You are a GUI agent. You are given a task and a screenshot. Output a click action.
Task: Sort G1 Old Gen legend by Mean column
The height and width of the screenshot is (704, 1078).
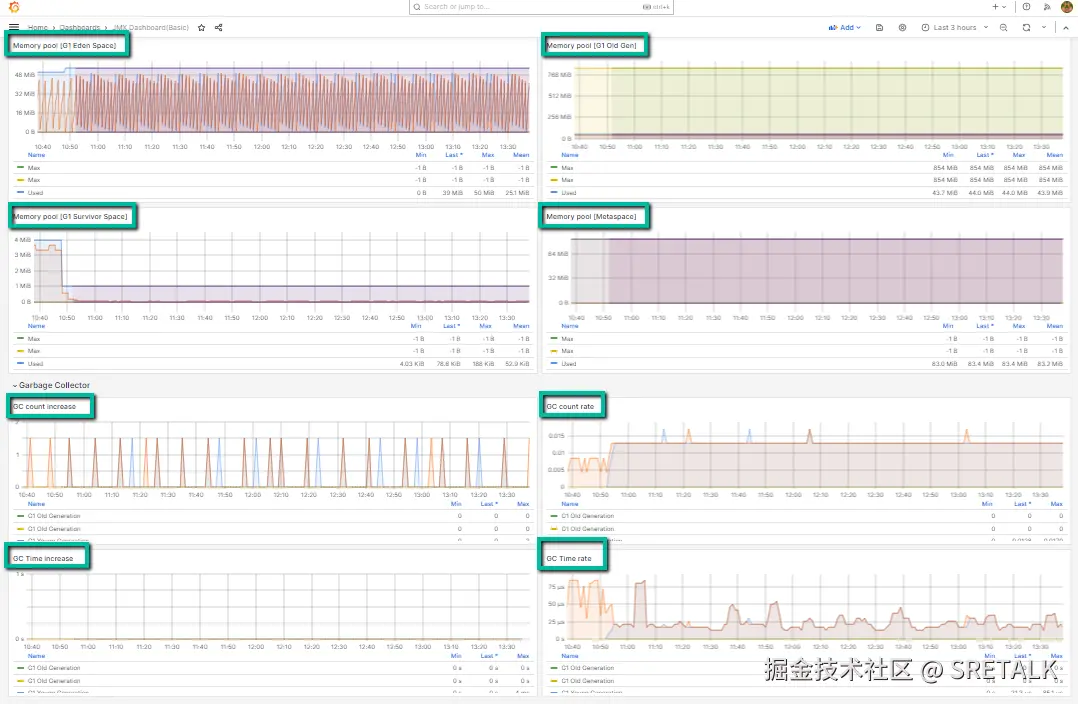pyautogui.click(x=1055, y=155)
